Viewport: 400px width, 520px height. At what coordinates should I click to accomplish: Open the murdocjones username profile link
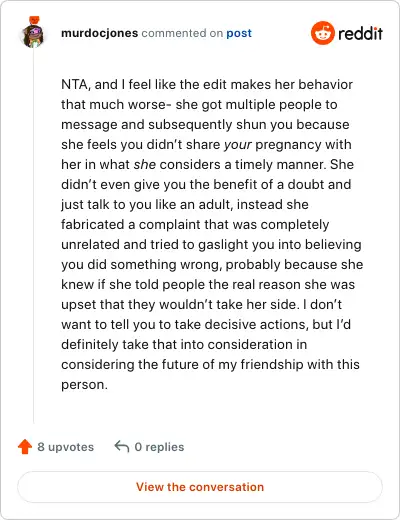pyautogui.click(x=99, y=33)
